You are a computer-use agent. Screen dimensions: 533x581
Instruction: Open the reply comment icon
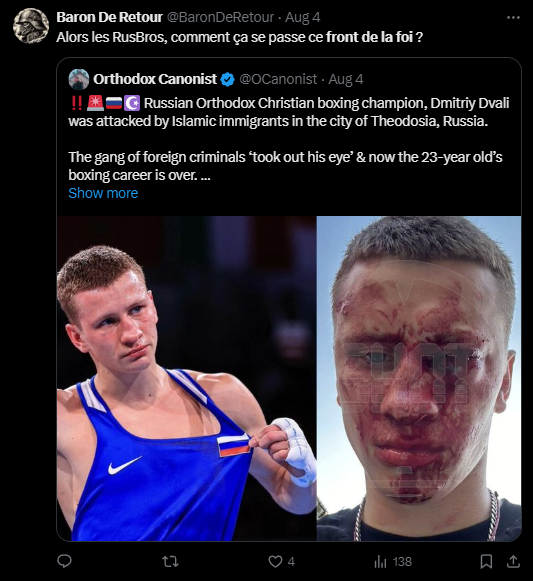[64, 561]
